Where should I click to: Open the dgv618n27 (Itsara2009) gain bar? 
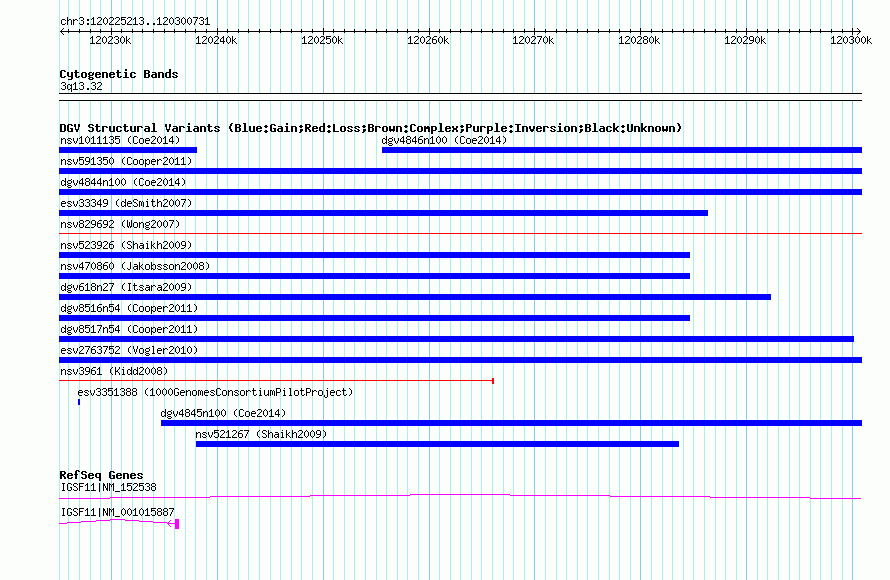point(415,297)
